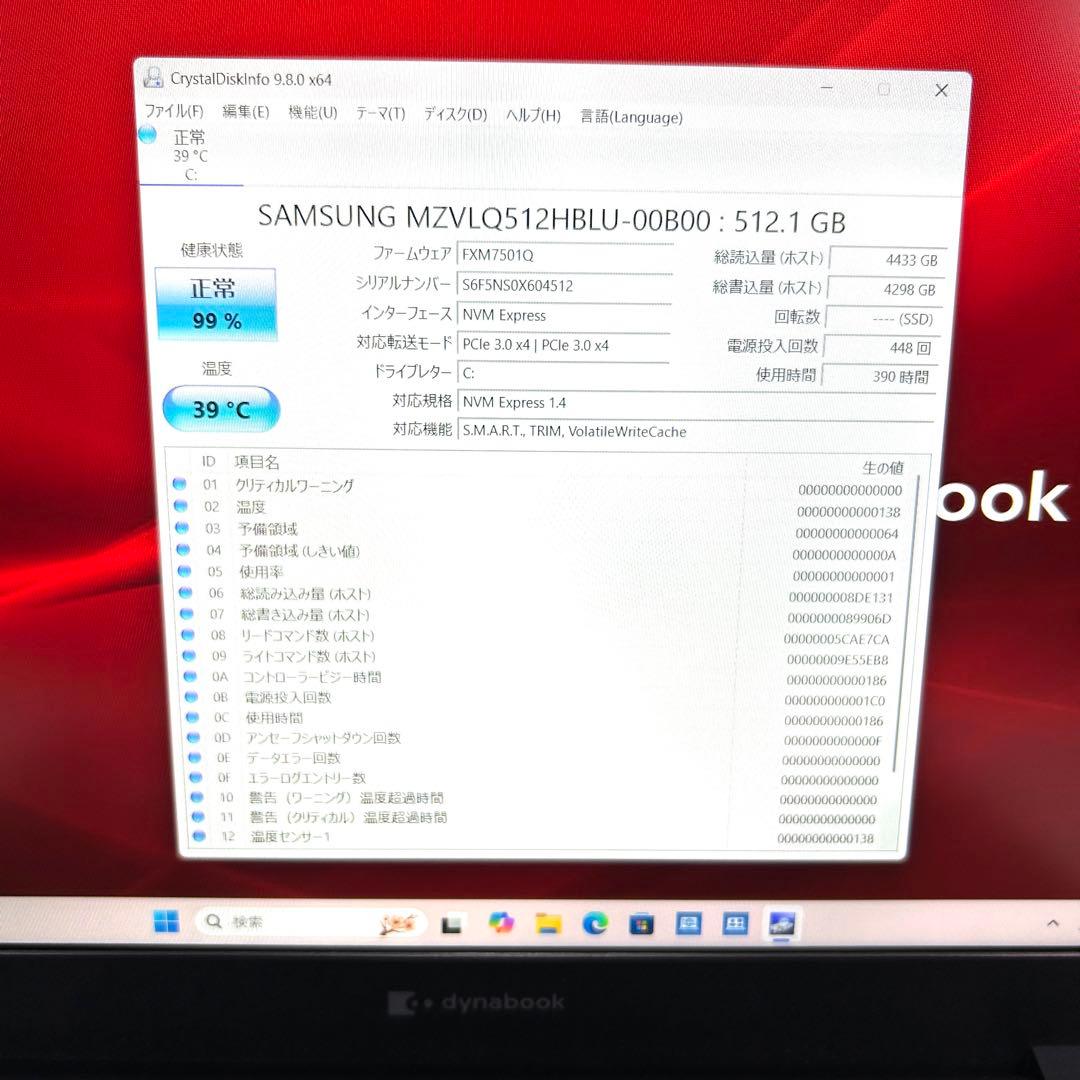Click the standard field NVM Express 1.4
1080x1080 pixels.
pyautogui.click(x=696, y=402)
